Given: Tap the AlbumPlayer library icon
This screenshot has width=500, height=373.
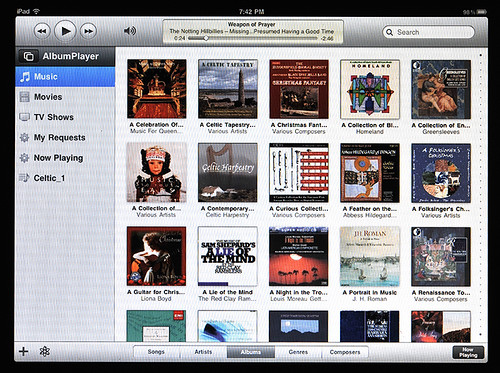Looking at the screenshot, I should click(x=29, y=56).
